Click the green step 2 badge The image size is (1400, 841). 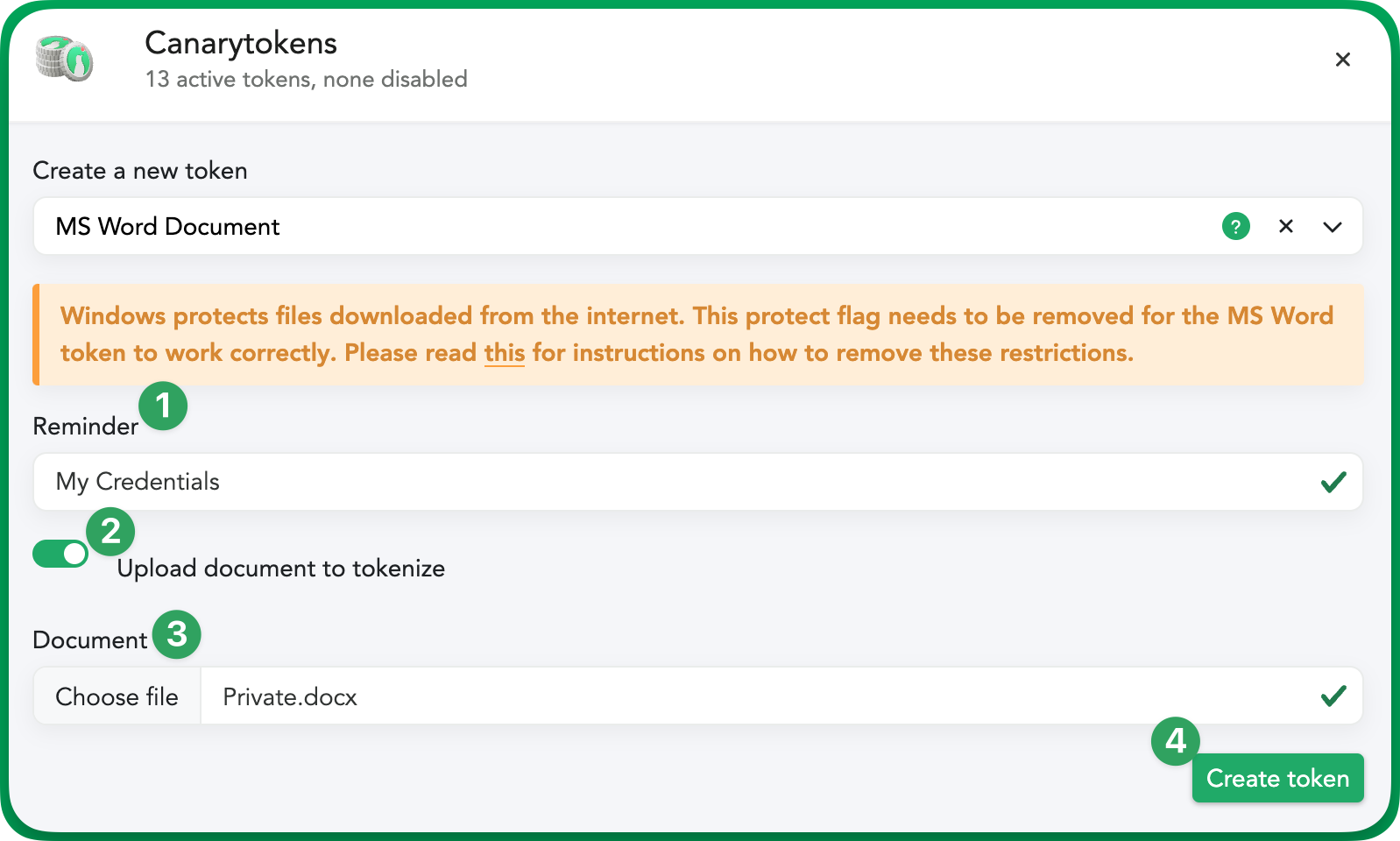[x=110, y=531]
